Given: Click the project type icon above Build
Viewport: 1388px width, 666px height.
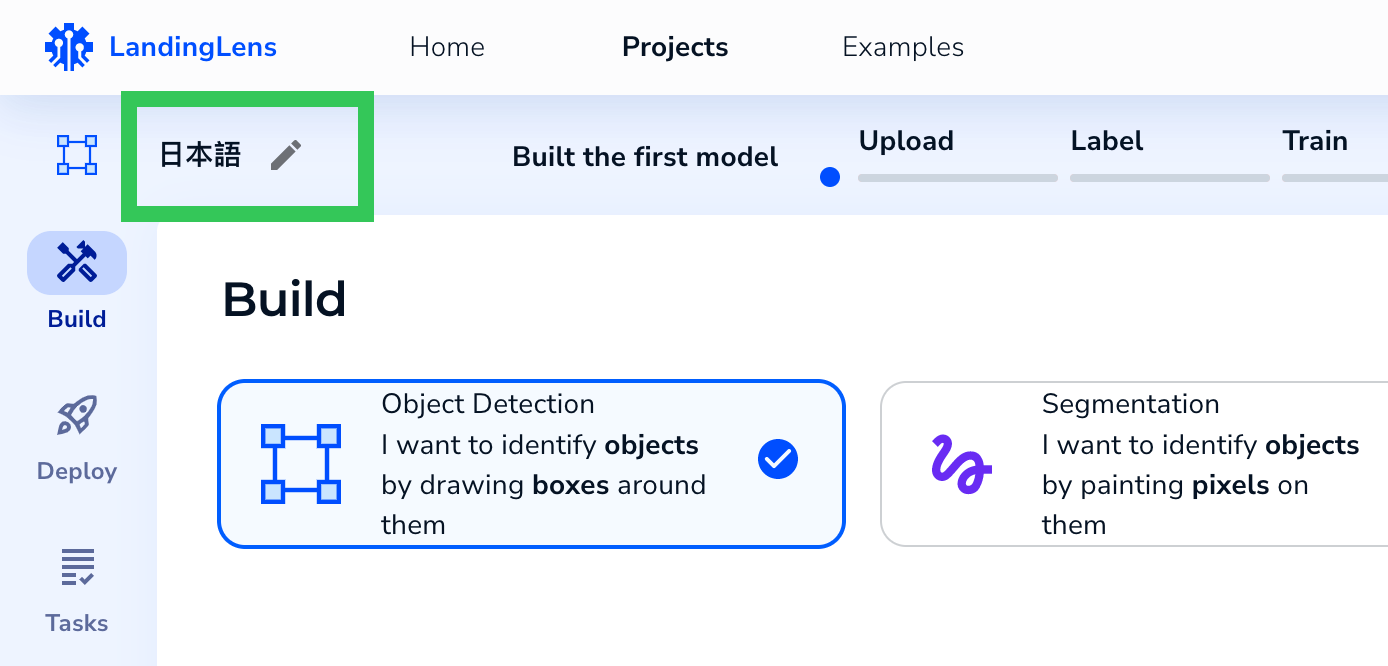Looking at the screenshot, I should [x=76, y=155].
